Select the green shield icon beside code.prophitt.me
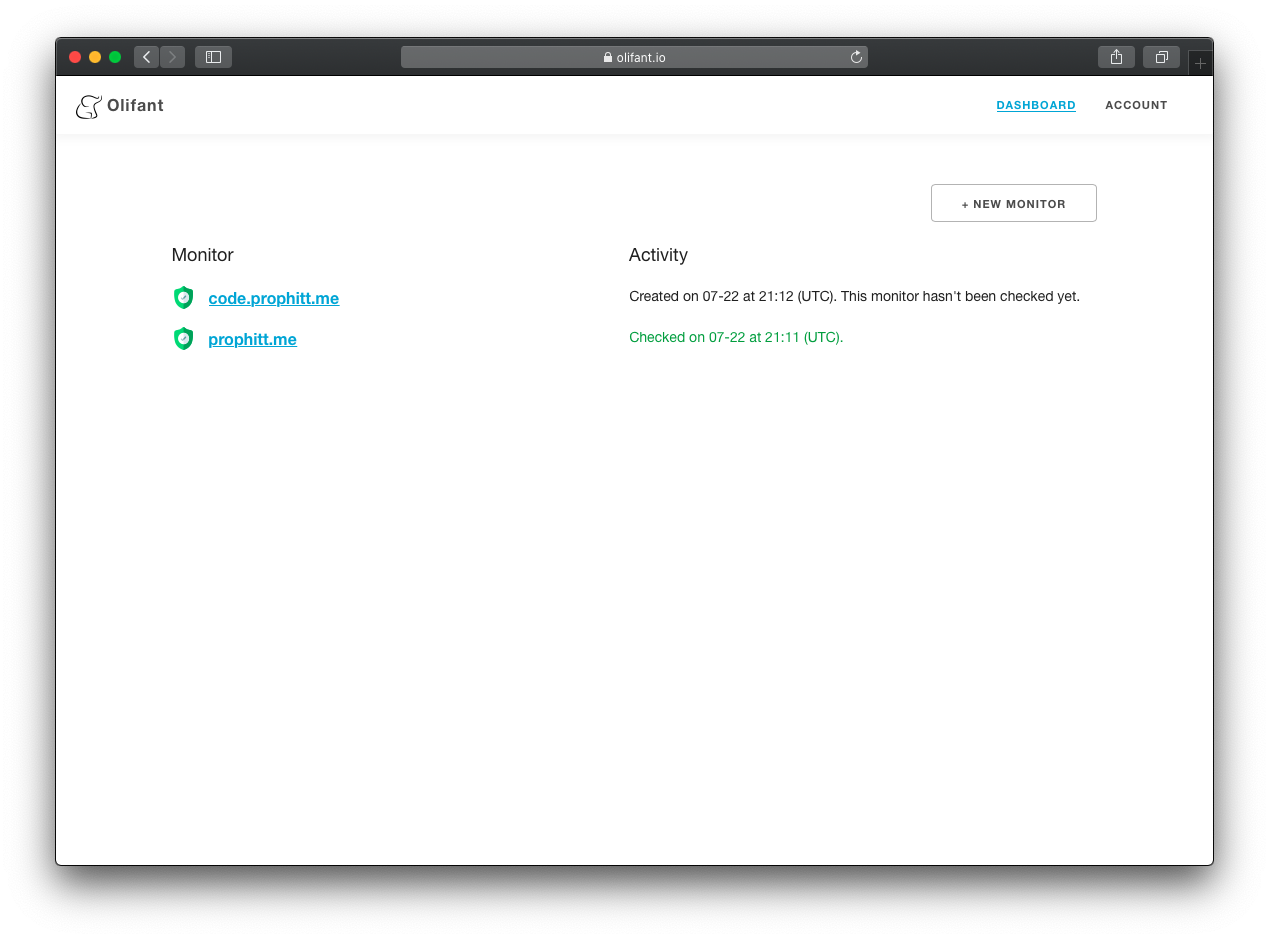1269x939 pixels. pos(183,297)
